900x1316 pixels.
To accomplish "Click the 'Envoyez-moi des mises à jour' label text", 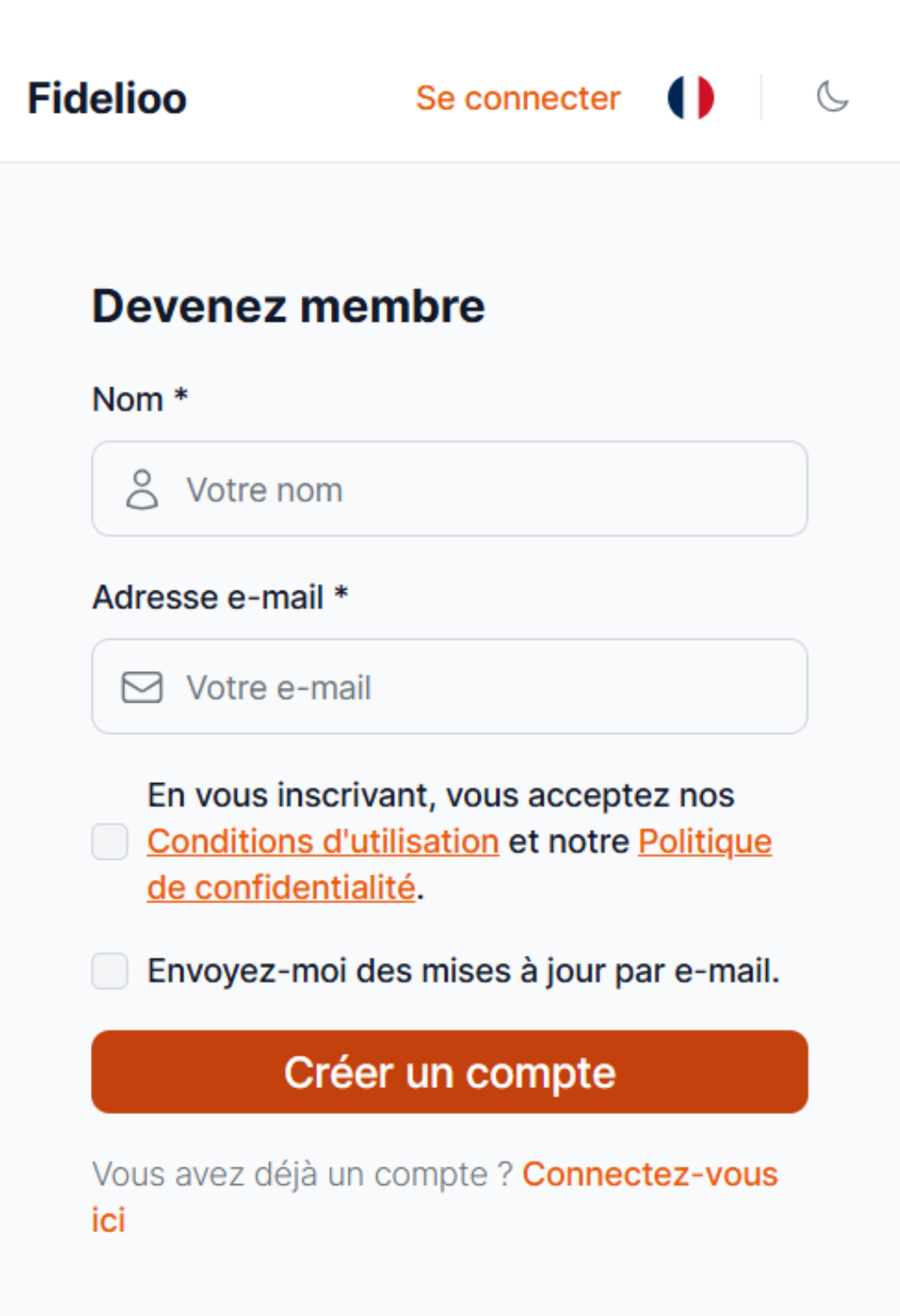I will click(x=463, y=971).
